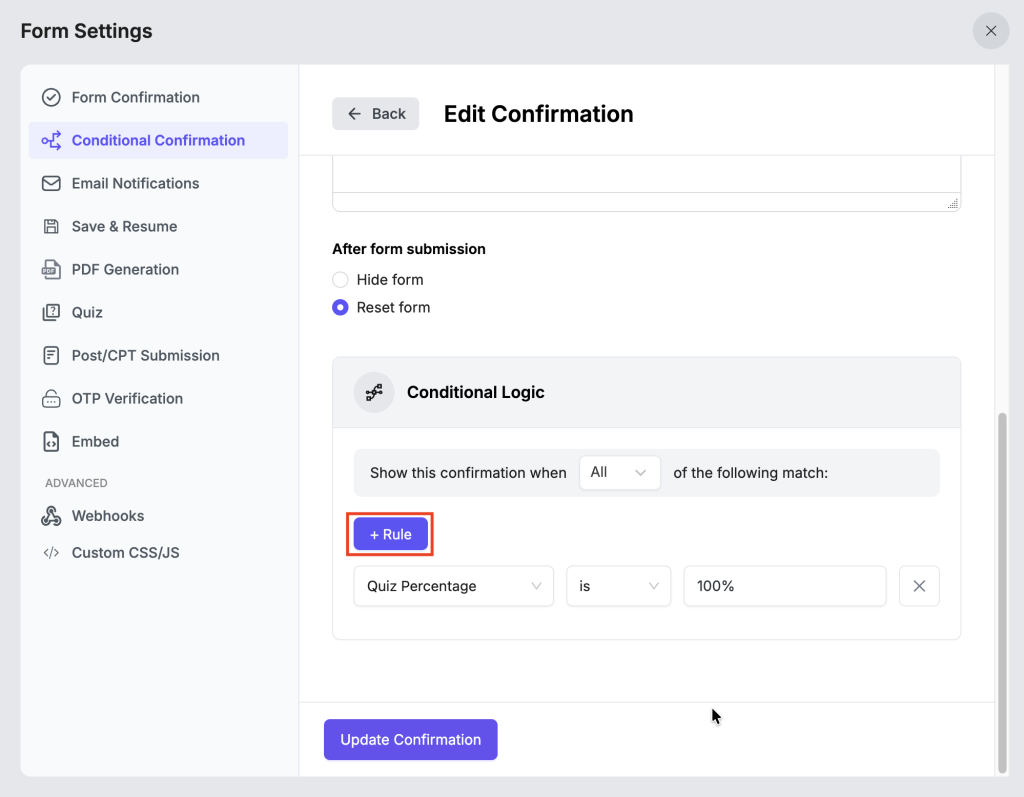Click 'of the following match:' text
The height and width of the screenshot is (797, 1024).
click(x=750, y=472)
